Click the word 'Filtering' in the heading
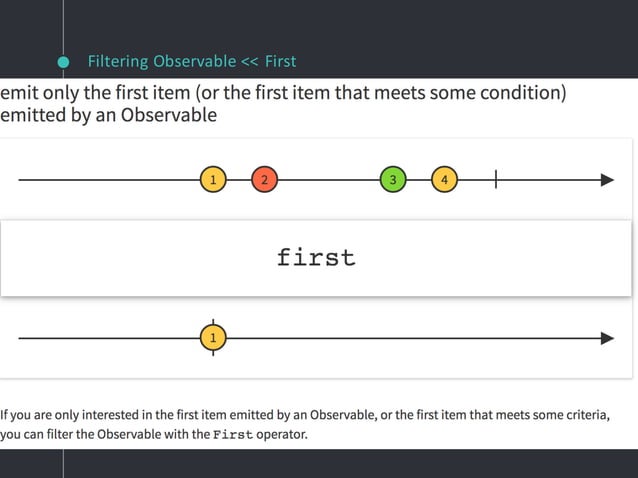 coord(118,61)
